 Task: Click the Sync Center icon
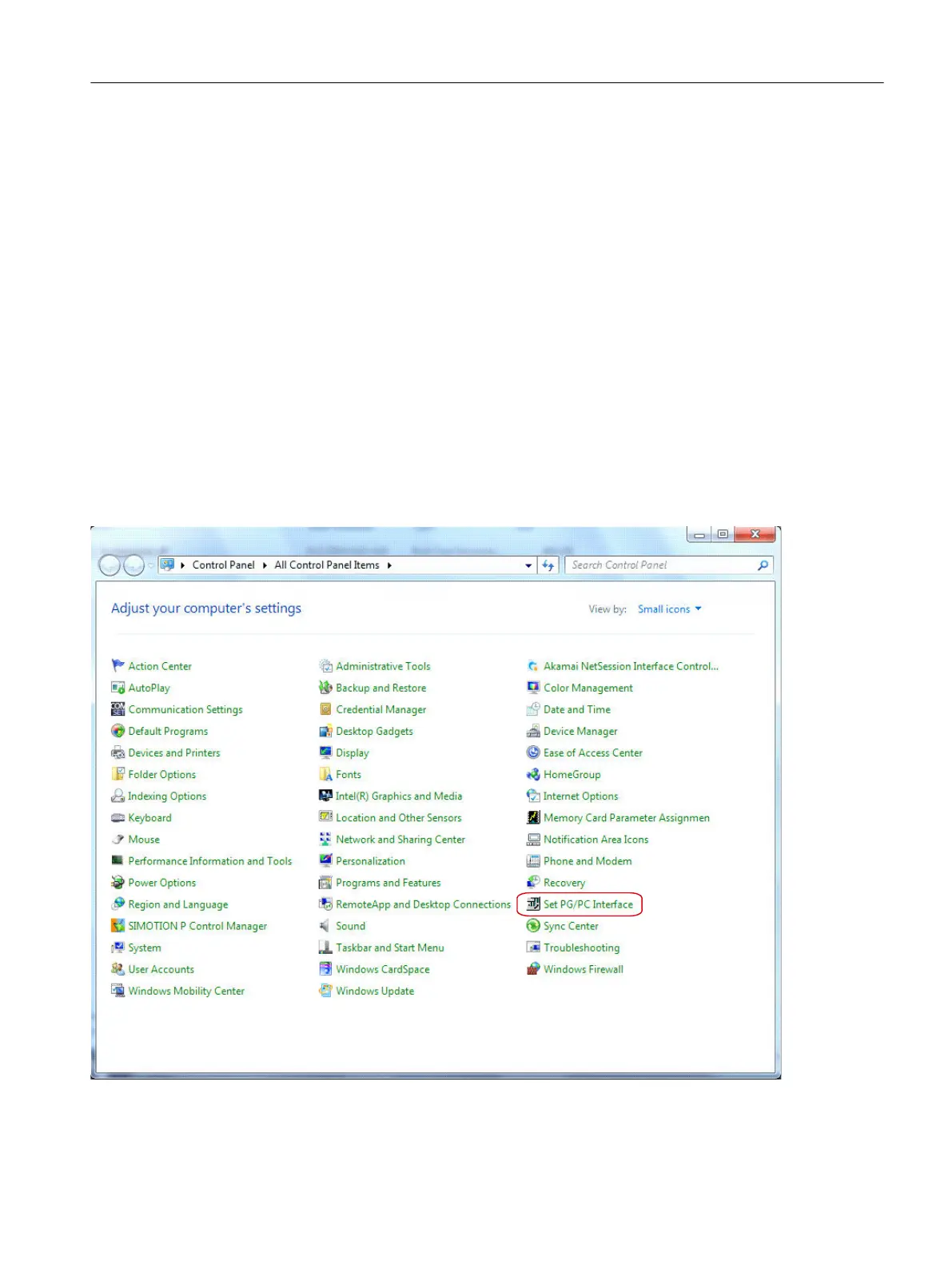pos(533,925)
